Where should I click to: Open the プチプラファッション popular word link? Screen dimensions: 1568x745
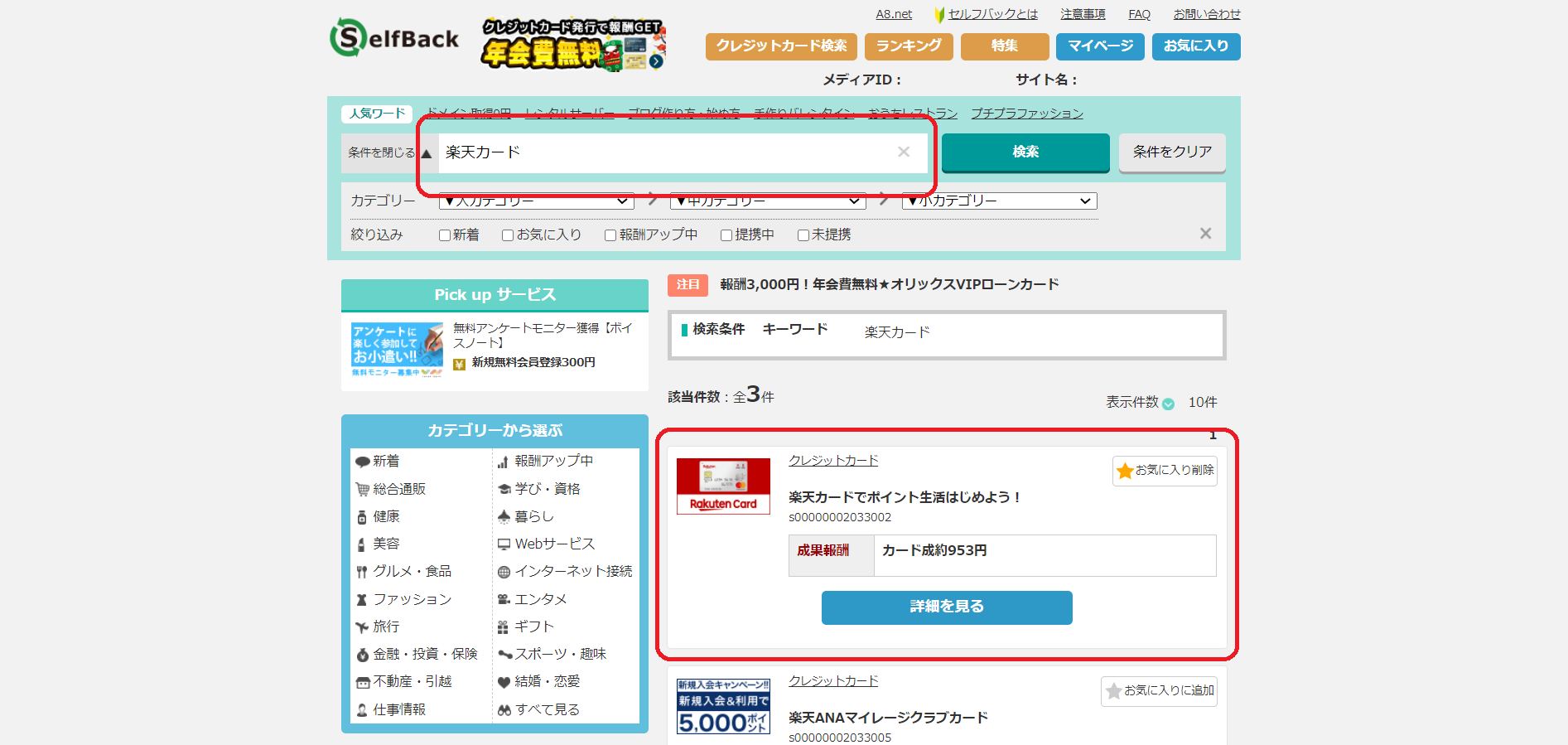(x=1027, y=114)
